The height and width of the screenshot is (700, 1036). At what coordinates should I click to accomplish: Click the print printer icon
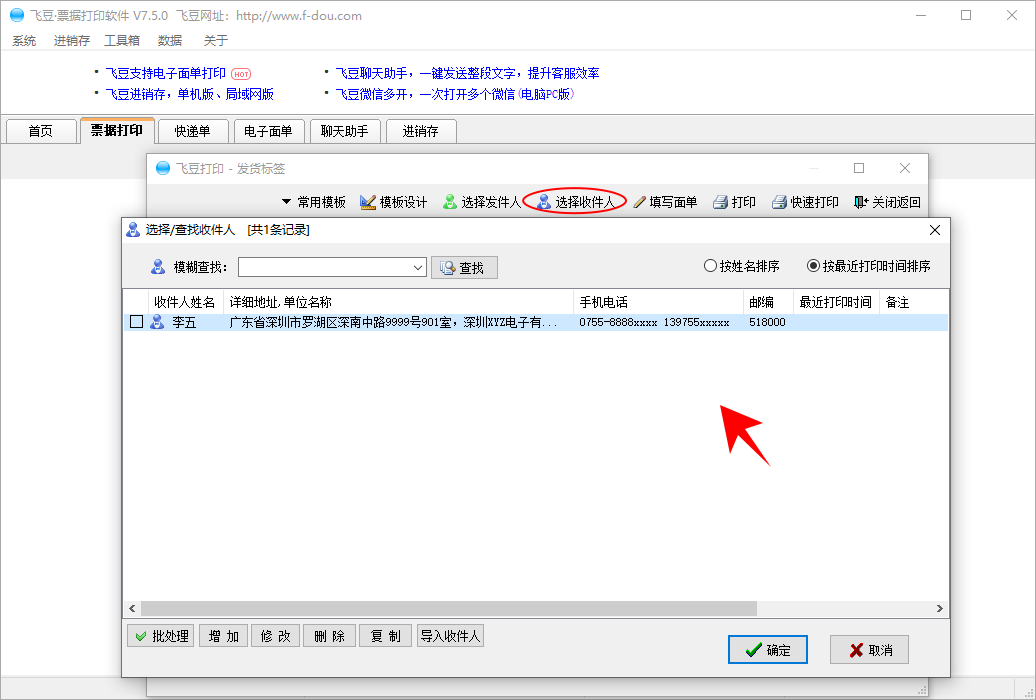tap(720, 202)
